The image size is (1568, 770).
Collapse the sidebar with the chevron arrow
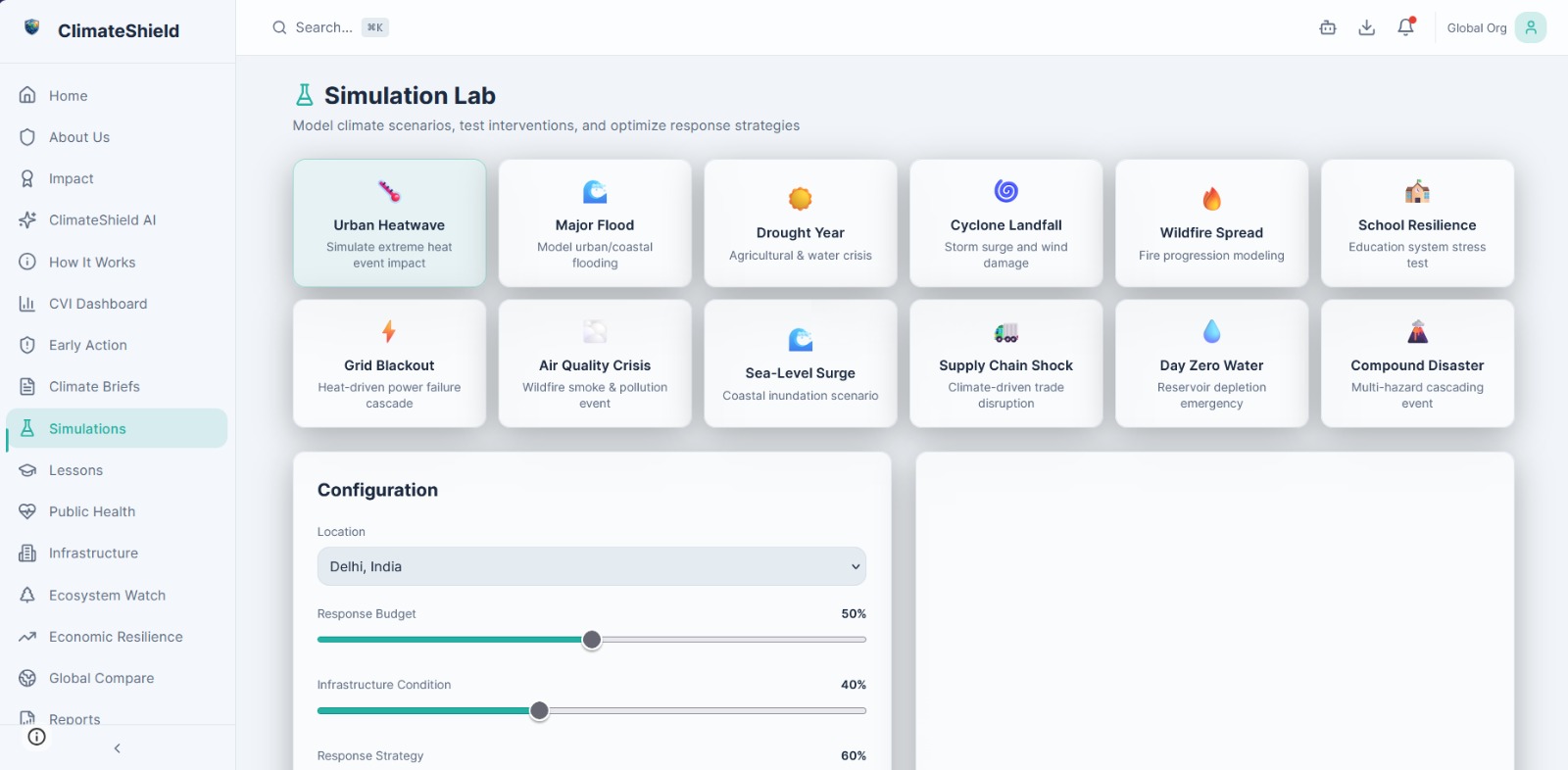click(118, 748)
